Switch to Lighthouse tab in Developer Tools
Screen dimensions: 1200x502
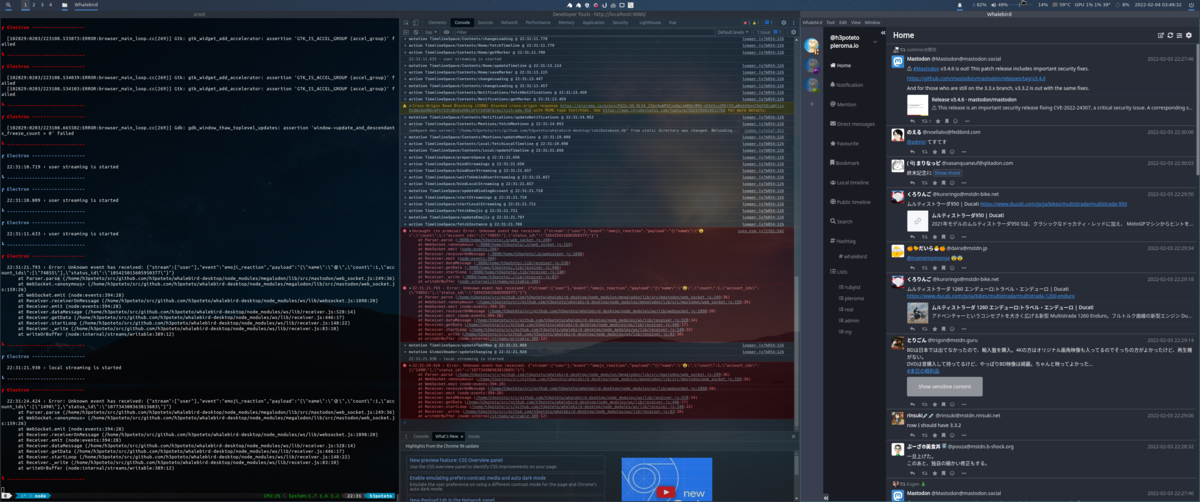[650, 22]
